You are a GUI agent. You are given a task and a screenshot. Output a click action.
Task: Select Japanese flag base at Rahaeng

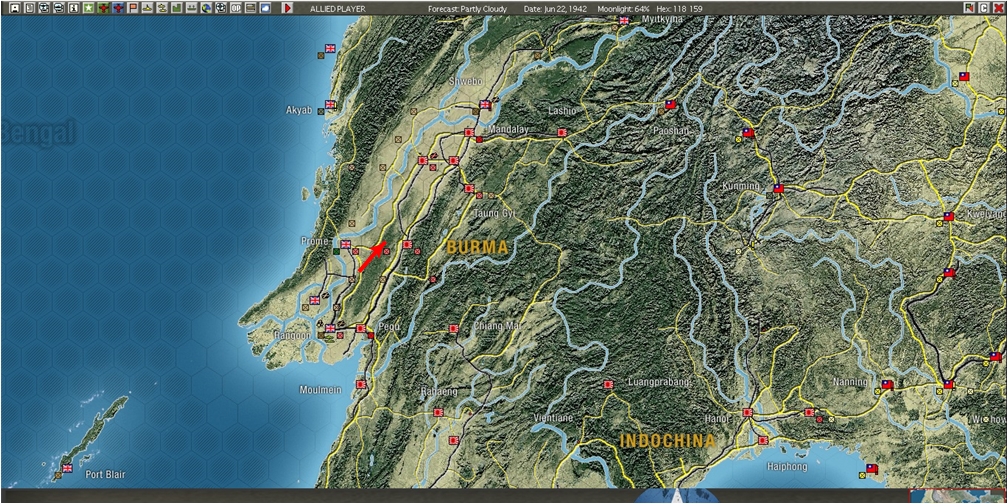click(x=438, y=412)
